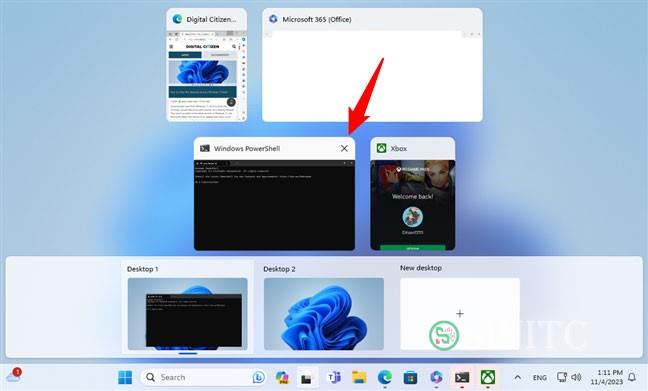This screenshot has height=391, width=648.
Task: Open Microsoft Edge from taskbar
Action: [385, 377]
